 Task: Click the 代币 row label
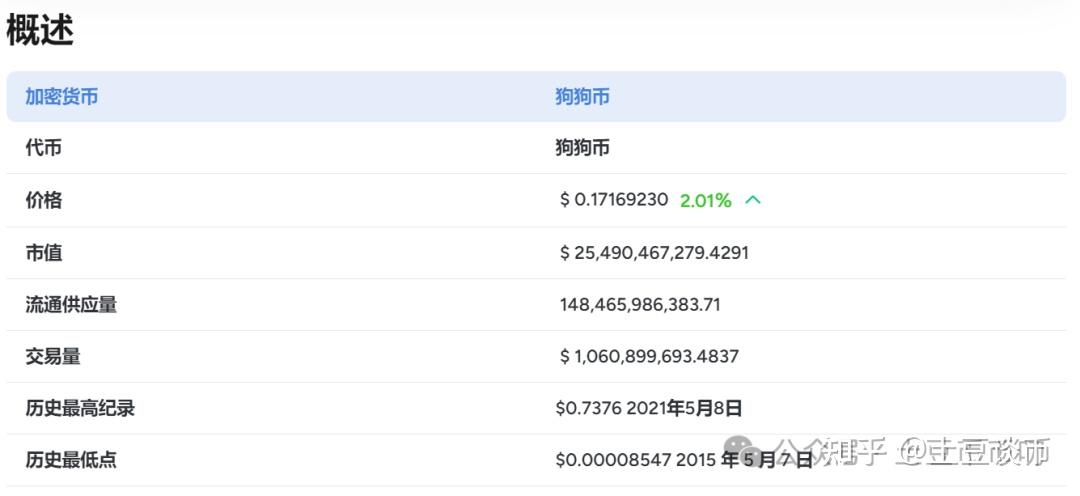pyautogui.click(x=43, y=147)
